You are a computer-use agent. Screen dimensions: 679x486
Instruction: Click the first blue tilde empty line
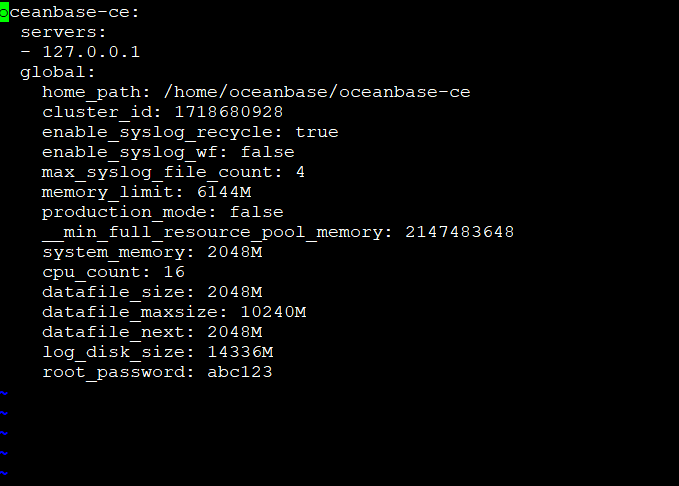(4, 393)
